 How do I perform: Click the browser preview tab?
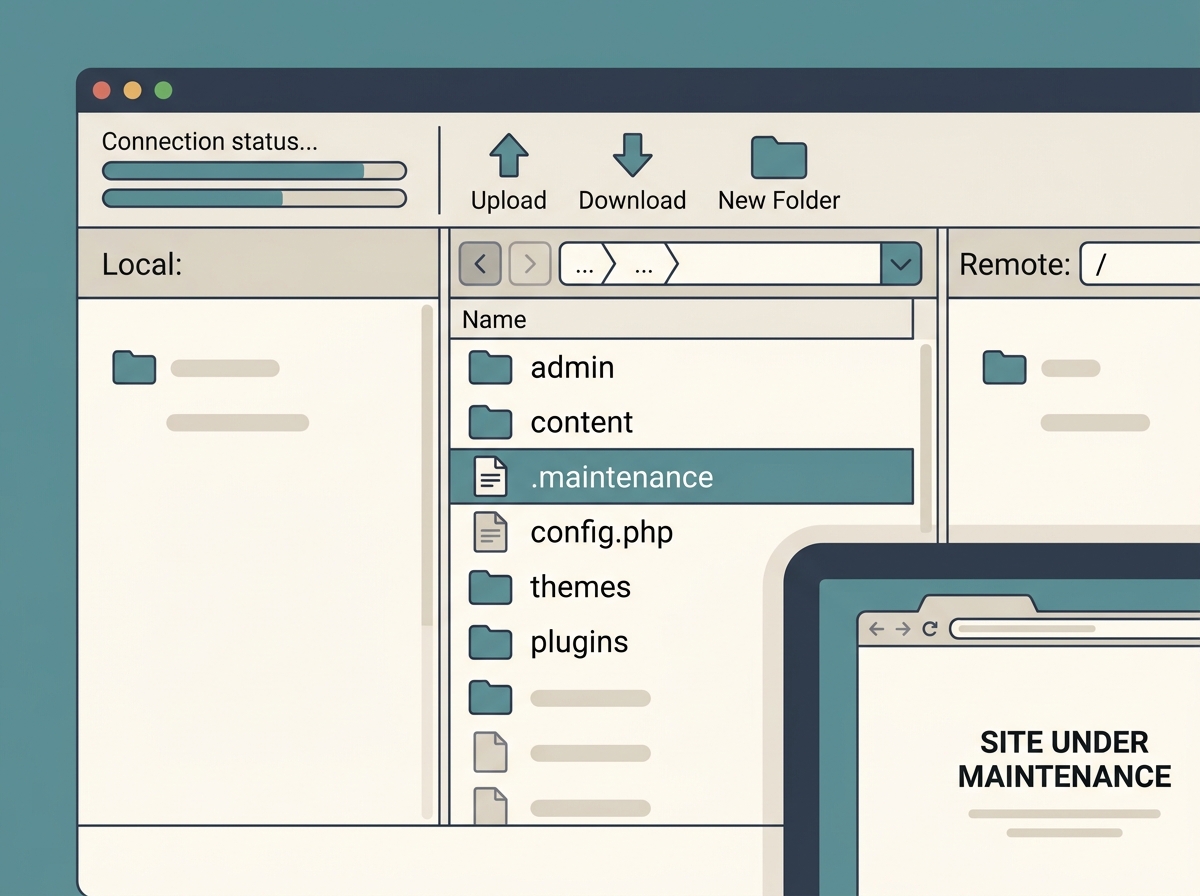(978, 604)
